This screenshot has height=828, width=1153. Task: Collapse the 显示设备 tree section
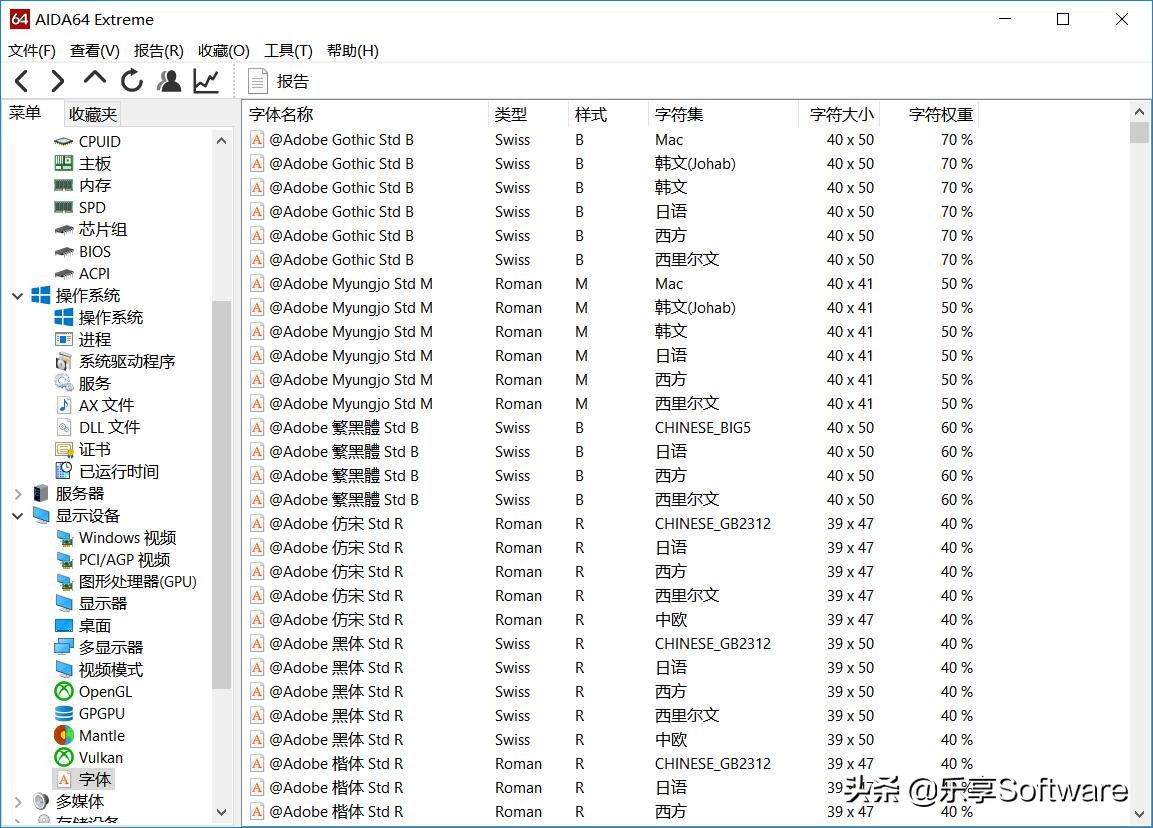coord(17,516)
